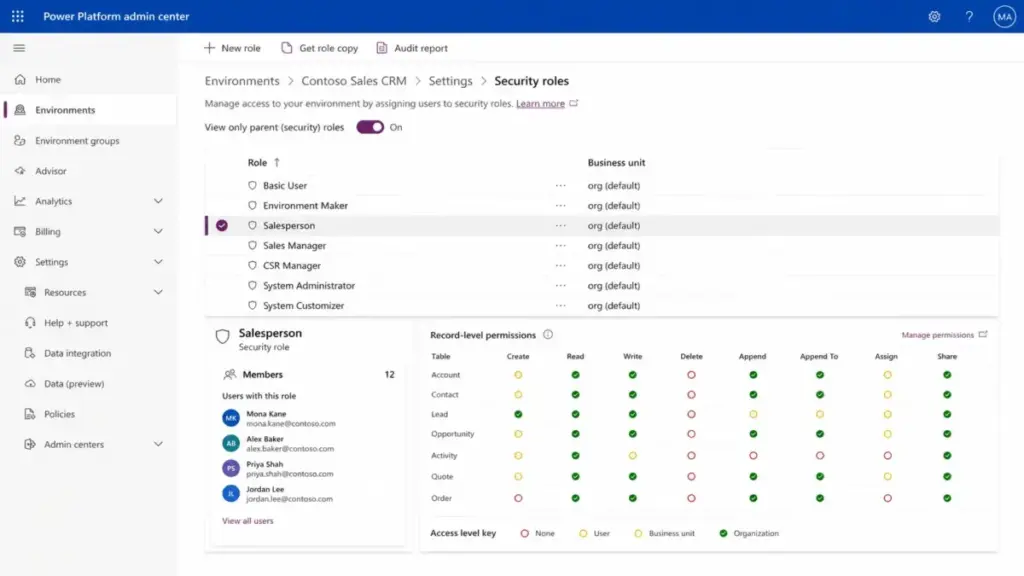Open more options for Environment Maker
The image size is (1024, 576).
point(560,205)
